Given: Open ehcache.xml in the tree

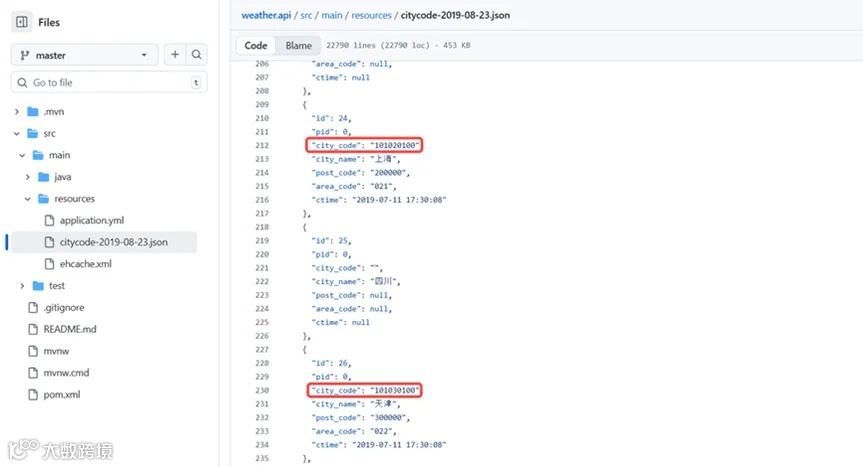Looking at the screenshot, I should tap(86, 264).
